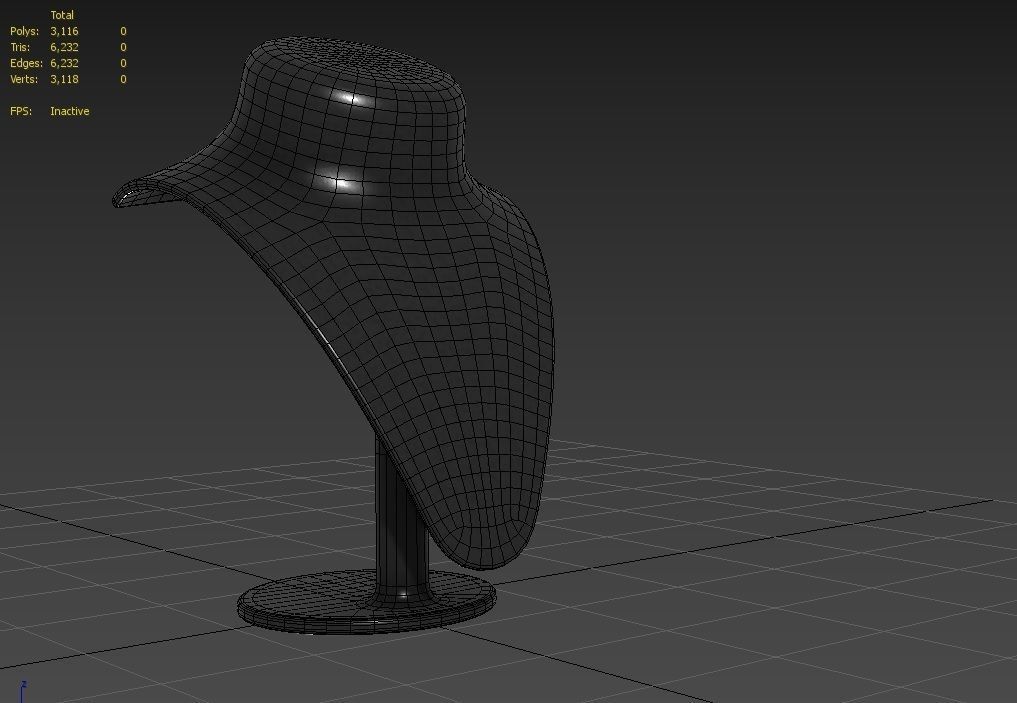Image resolution: width=1017 pixels, height=703 pixels.
Task: Select the Tris total value 6,232
Action: click(x=64, y=47)
